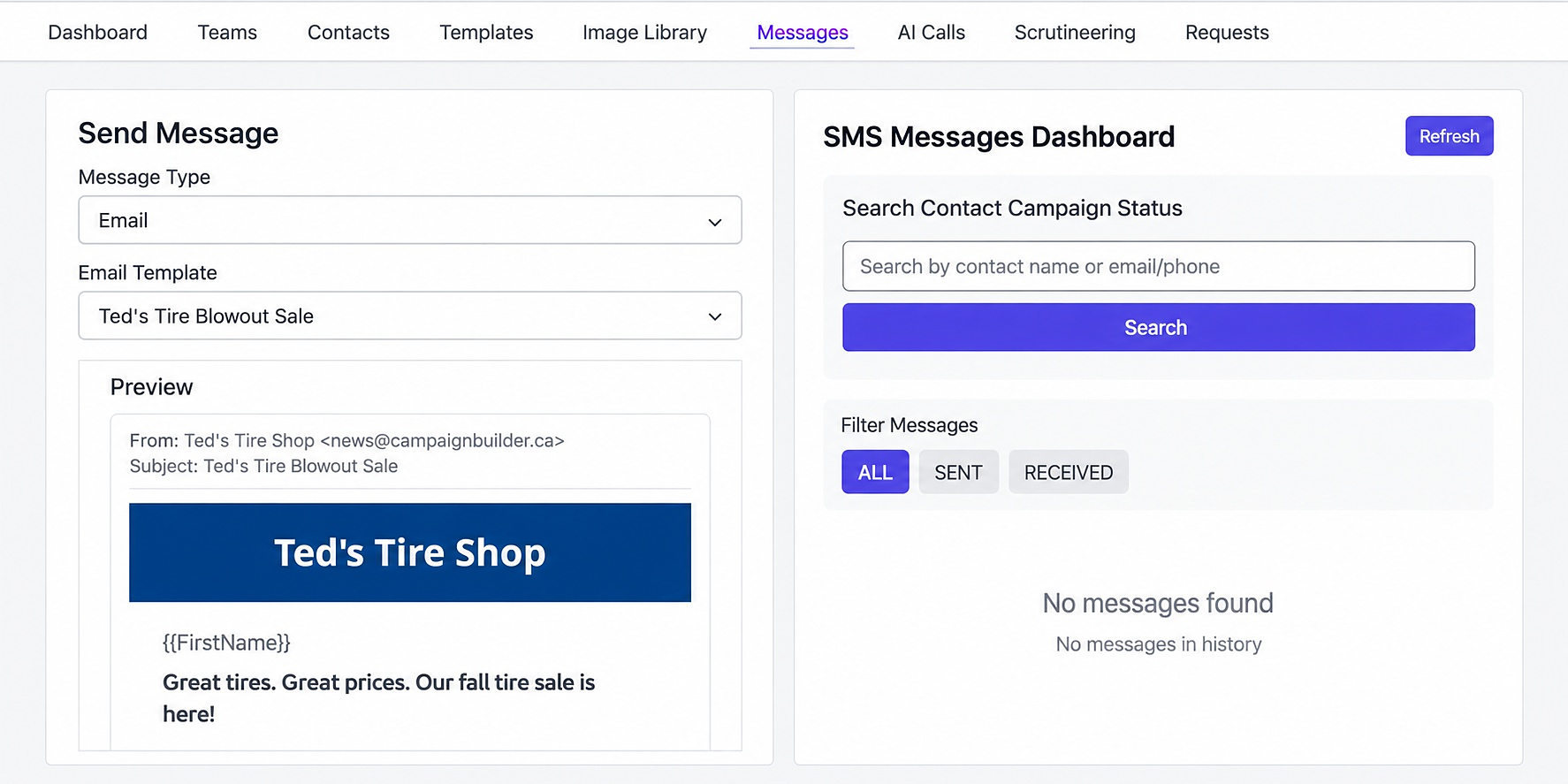Open the Templates tab
1568x784 pixels.
(x=486, y=33)
